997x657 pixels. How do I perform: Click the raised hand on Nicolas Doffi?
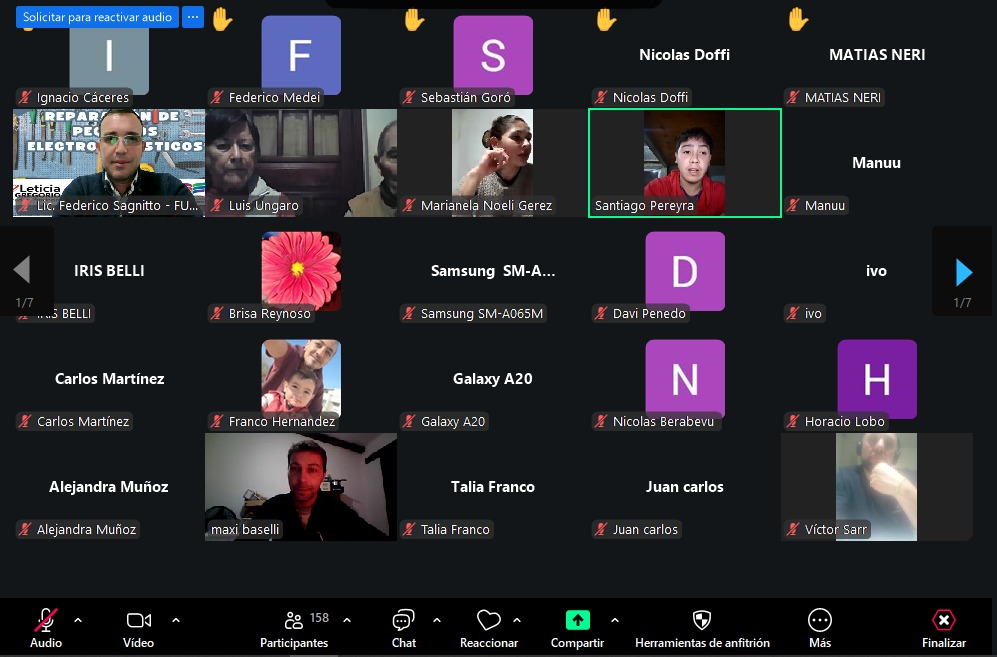pyautogui.click(x=606, y=19)
